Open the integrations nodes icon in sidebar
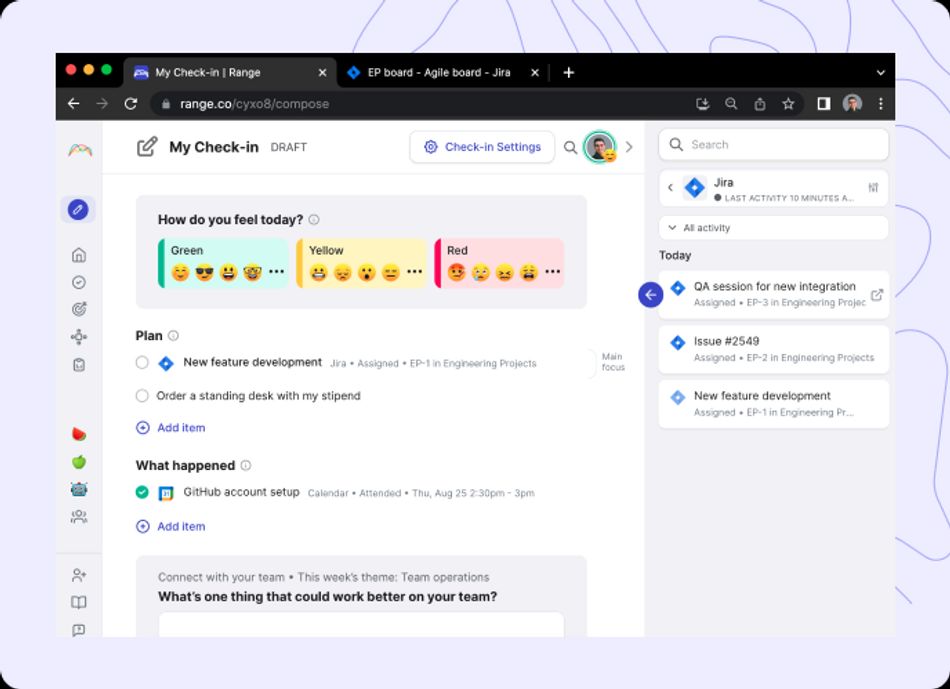The width and height of the screenshot is (950, 689). (79, 337)
